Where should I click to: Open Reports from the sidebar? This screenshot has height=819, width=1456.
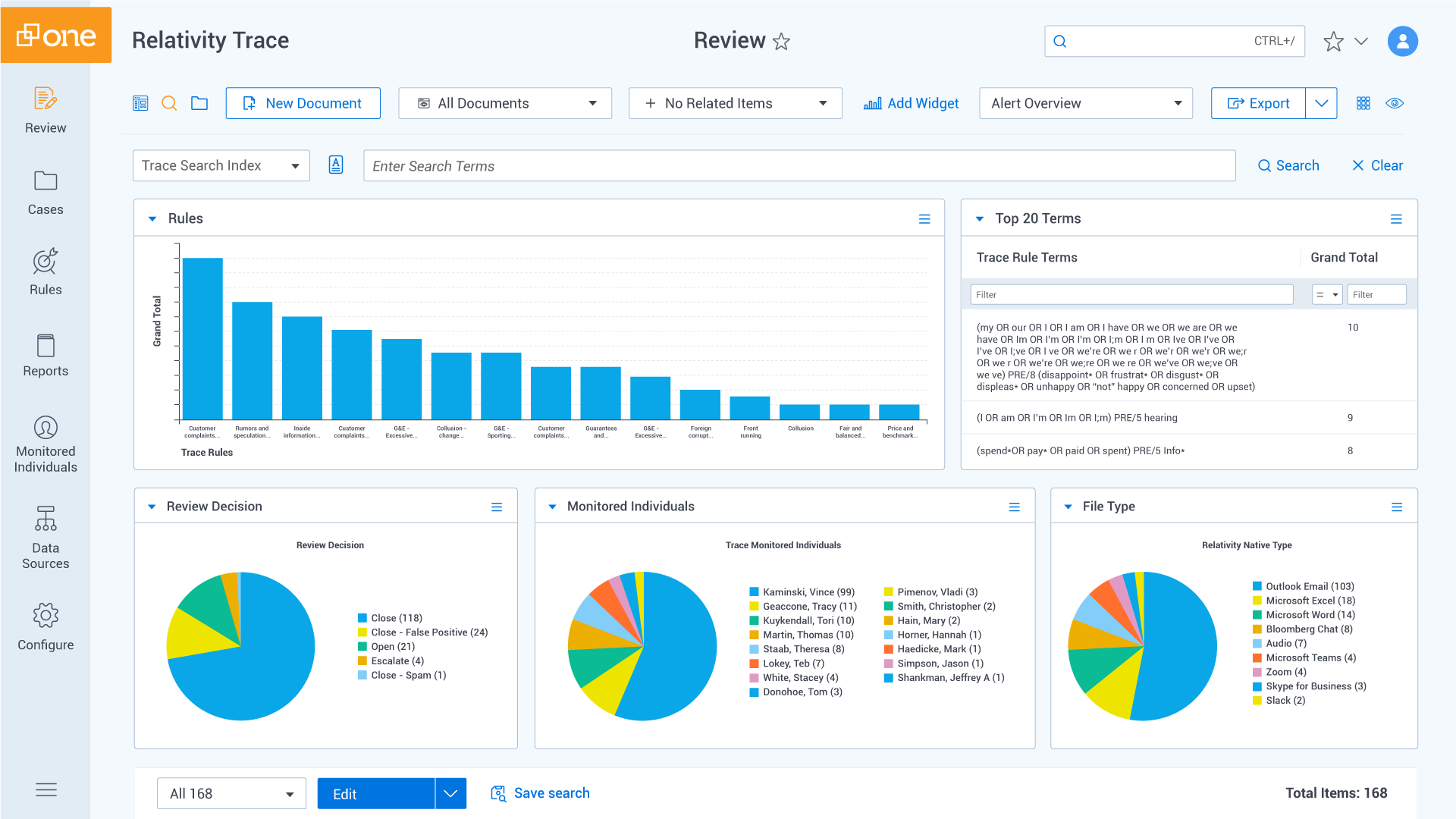(45, 355)
